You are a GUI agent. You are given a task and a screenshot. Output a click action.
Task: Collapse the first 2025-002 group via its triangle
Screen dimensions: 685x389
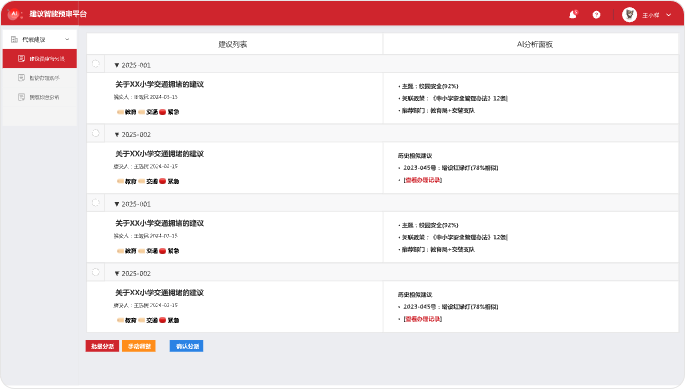(117, 135)
